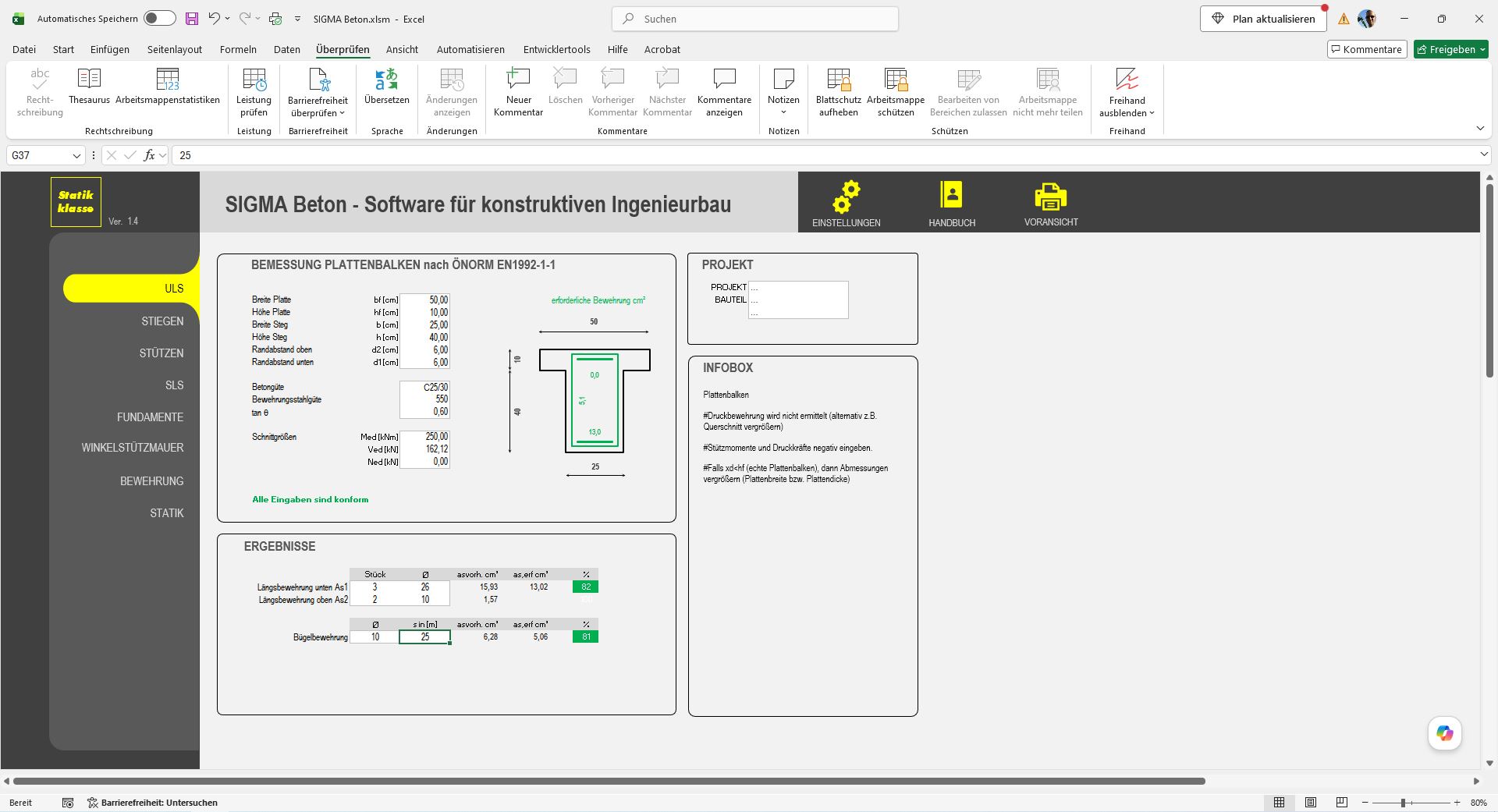Expand the formula bar
1498x812 pixels.
1484,155
